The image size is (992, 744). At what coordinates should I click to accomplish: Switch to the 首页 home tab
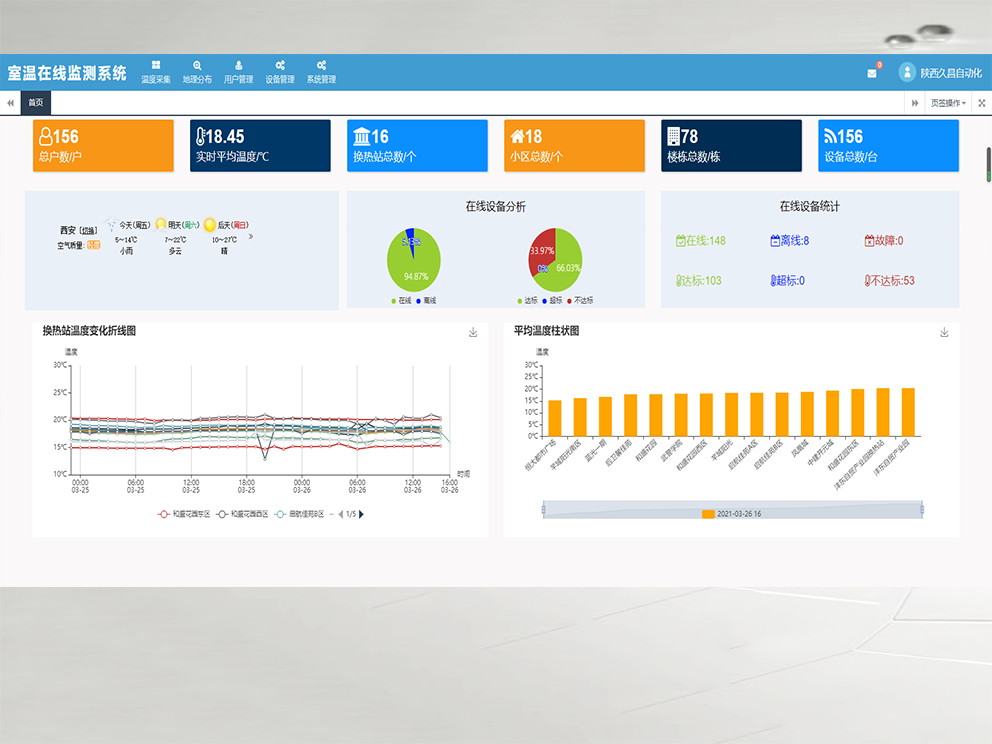35,102
